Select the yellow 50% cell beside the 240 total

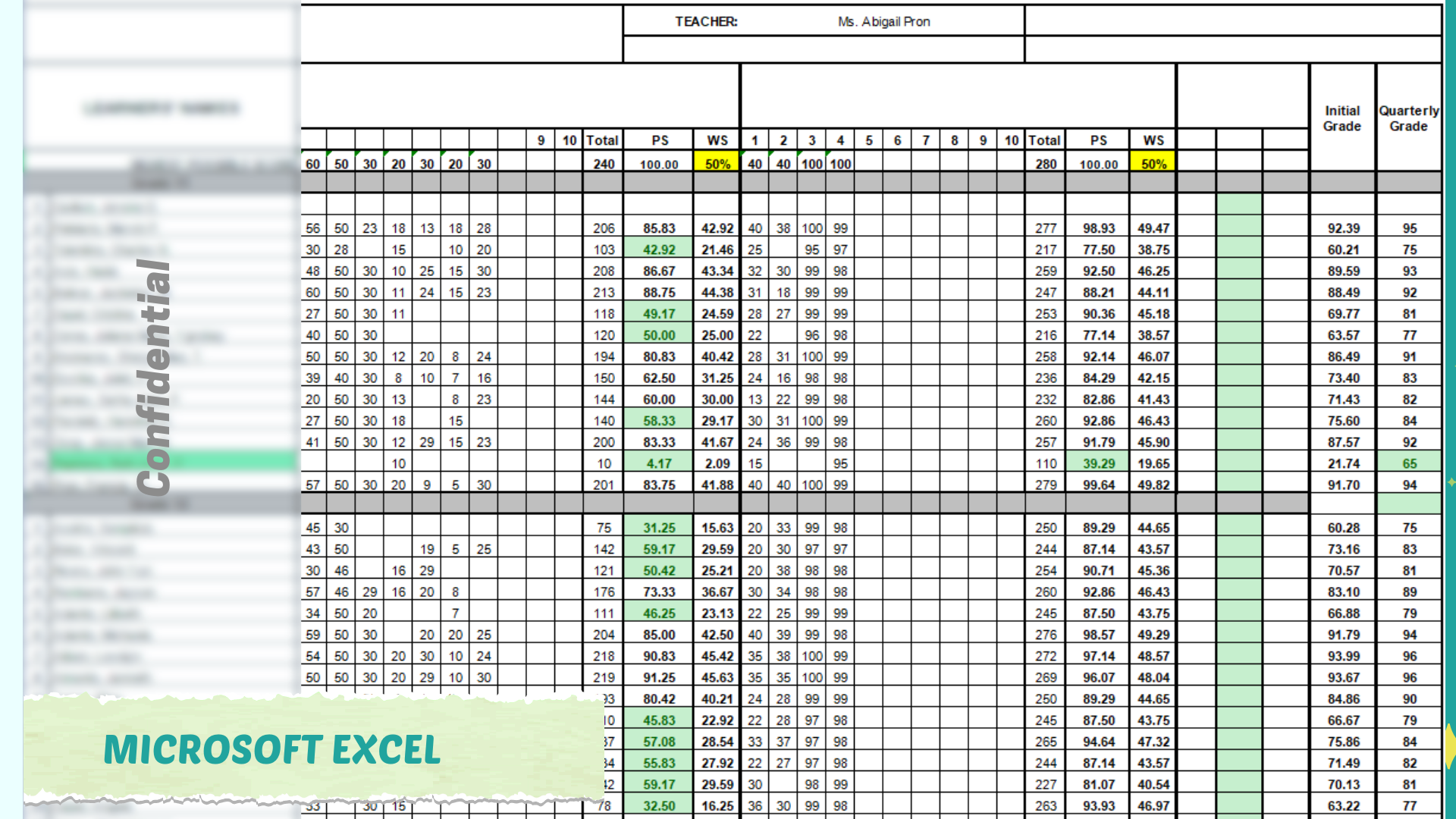pyautogui.click(x=717, y=164)
